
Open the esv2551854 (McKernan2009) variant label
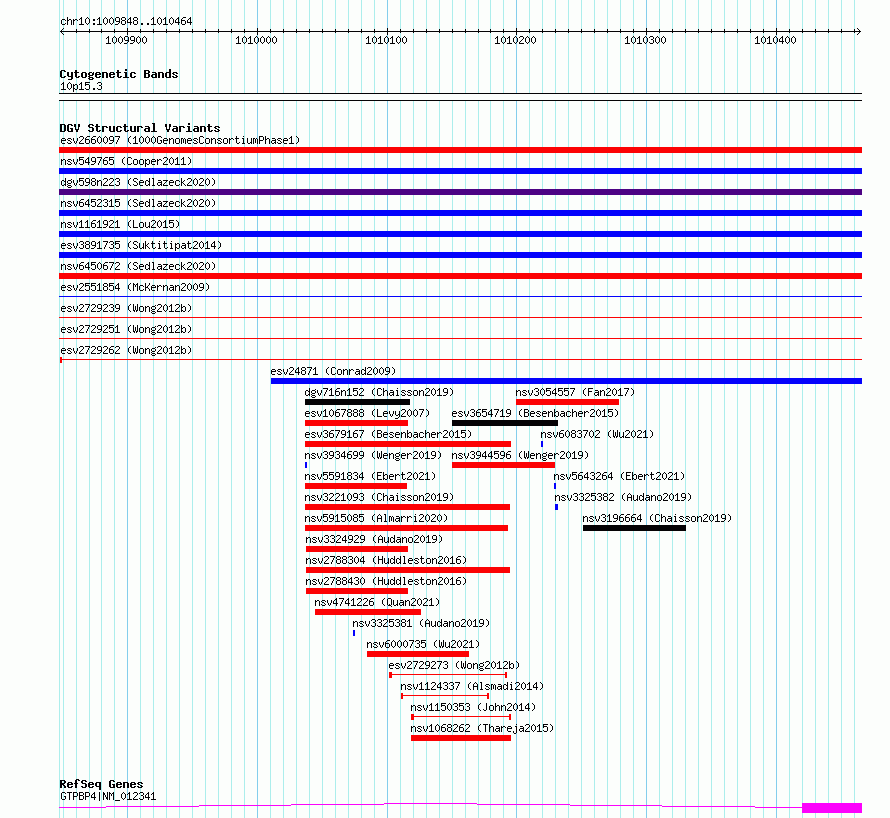(135, 287)
